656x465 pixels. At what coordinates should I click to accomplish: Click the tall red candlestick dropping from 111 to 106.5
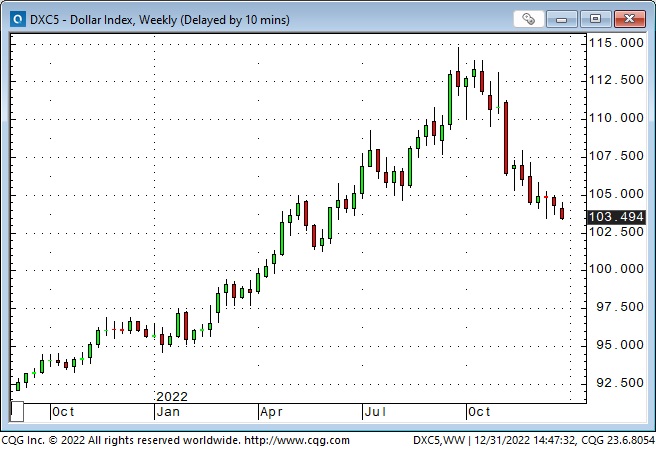[506, 138]
